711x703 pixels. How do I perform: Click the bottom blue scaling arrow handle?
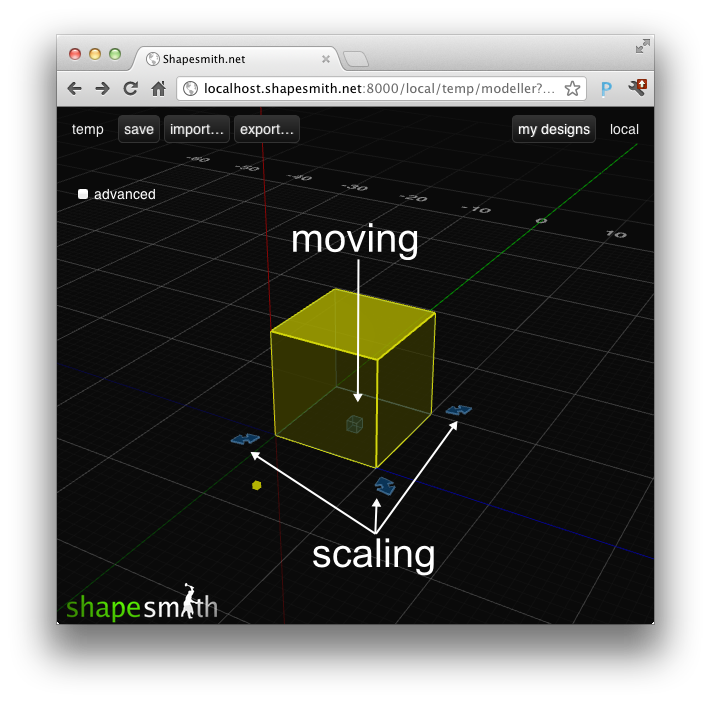click(385, 486)
